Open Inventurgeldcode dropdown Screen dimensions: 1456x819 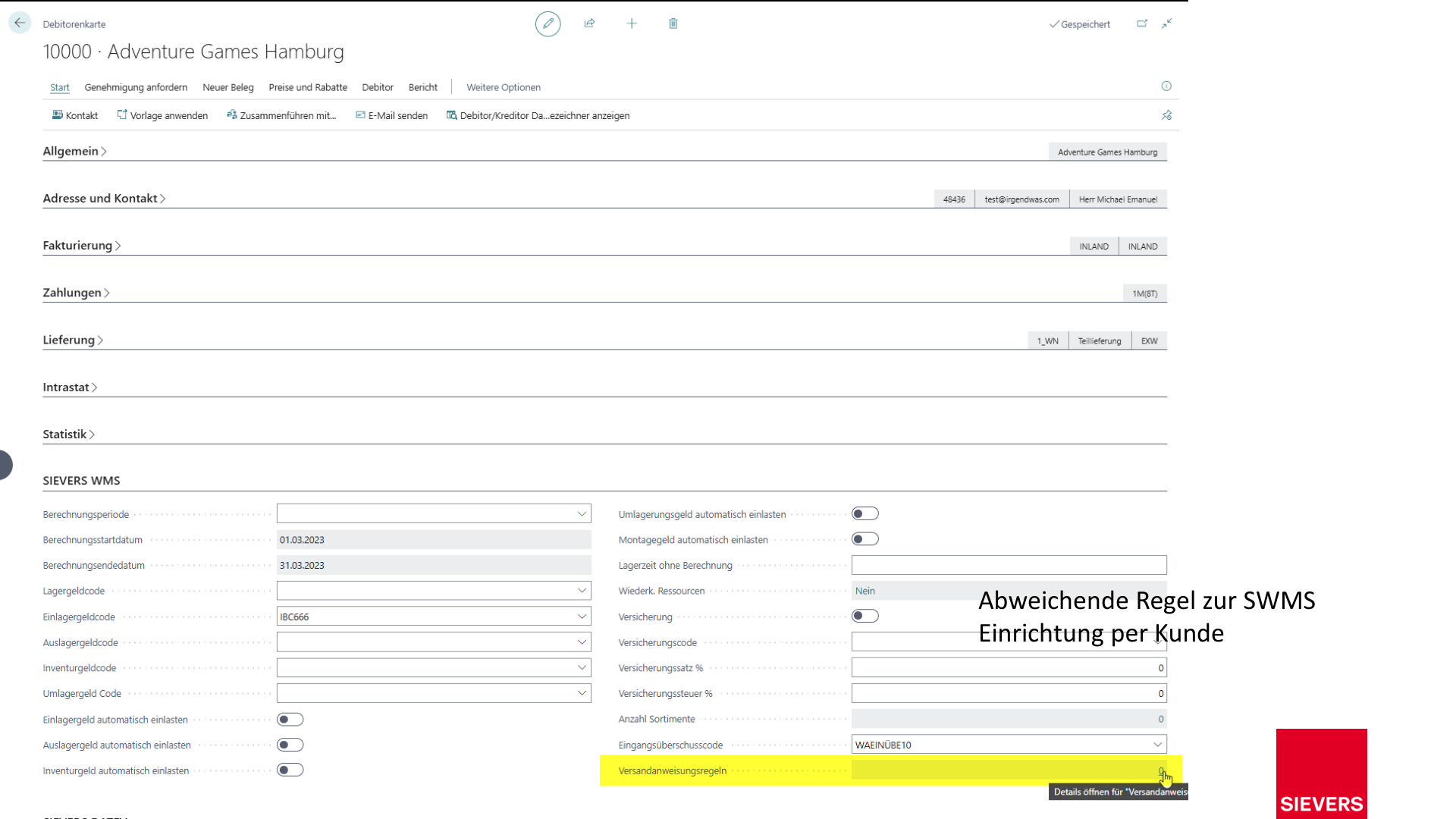[x=582, y=668]
